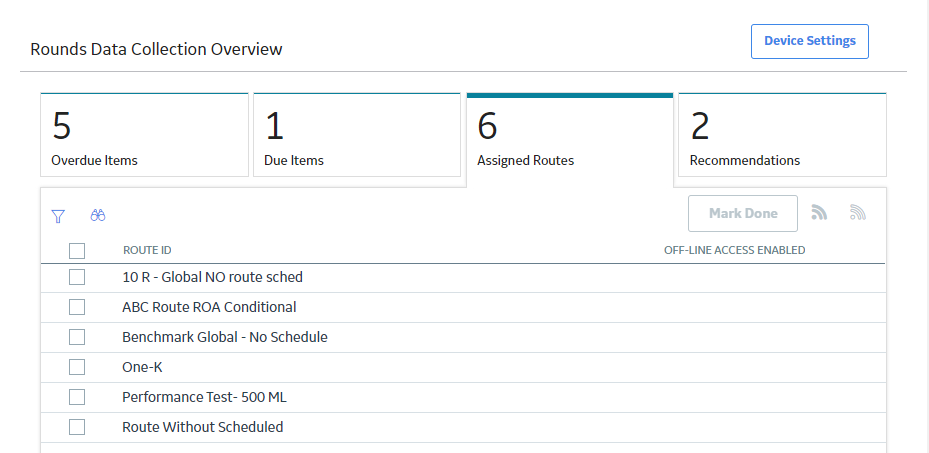This screenshot has width=929, height=453.
Task: Click the binoculars search icon
Action: click(98, 216)
